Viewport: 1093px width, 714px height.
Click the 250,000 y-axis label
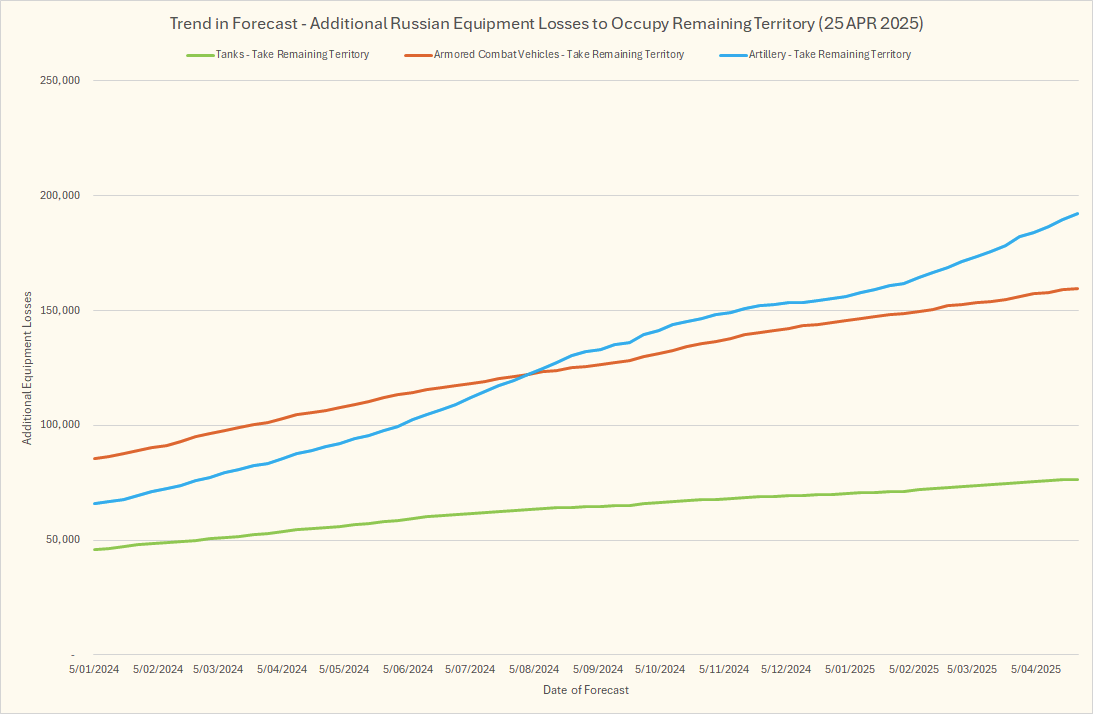pyautogui.click(x=60, y=81)
